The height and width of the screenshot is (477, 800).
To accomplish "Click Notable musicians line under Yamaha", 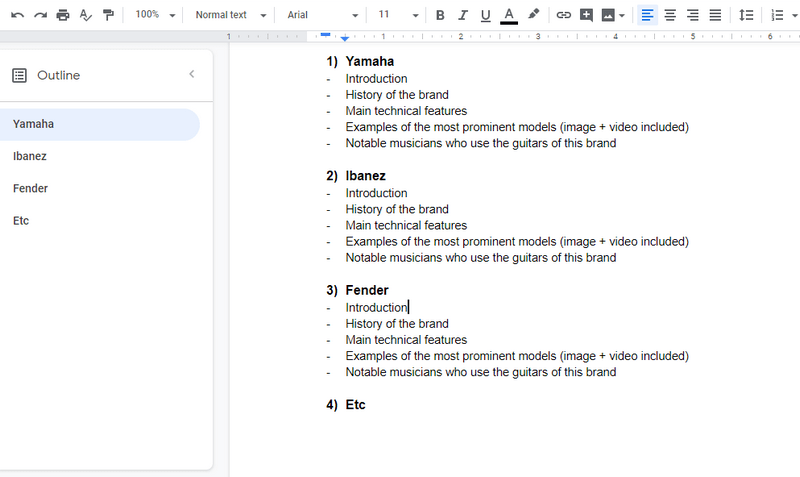I will pyautogui.click(x=481, y=143).
